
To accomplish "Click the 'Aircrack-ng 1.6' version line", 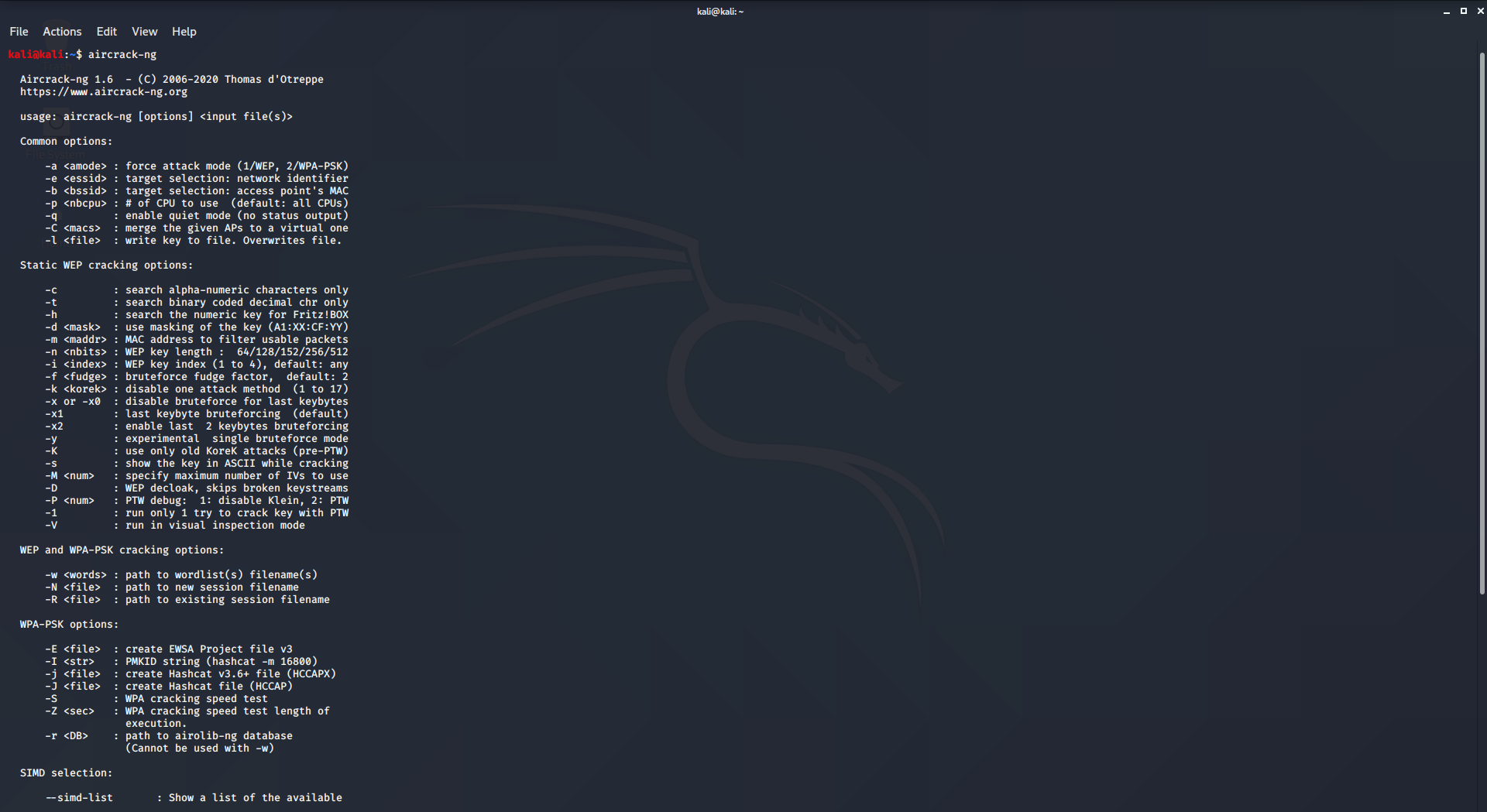I will point(172,80).
